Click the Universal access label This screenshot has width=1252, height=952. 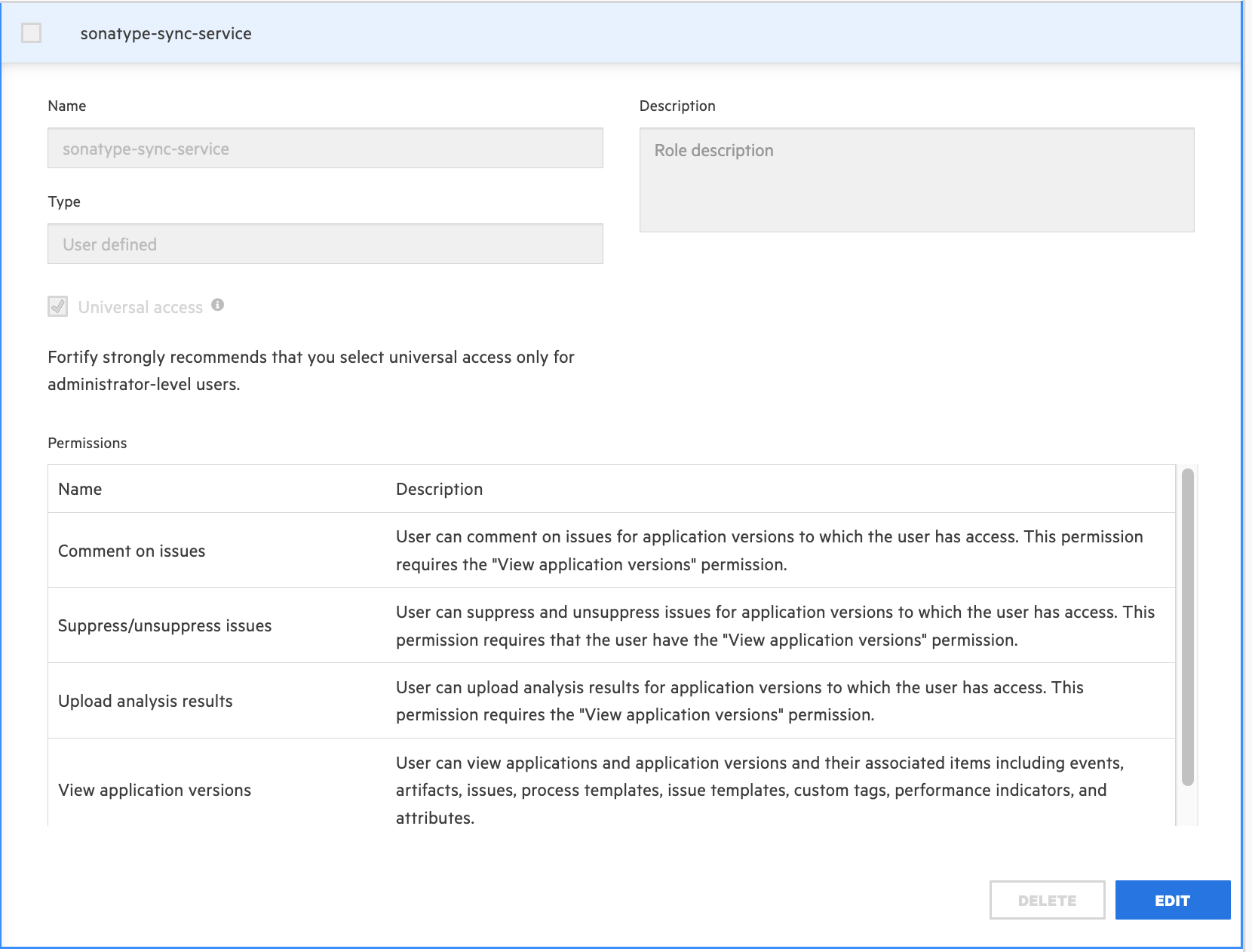pos(140,307)
